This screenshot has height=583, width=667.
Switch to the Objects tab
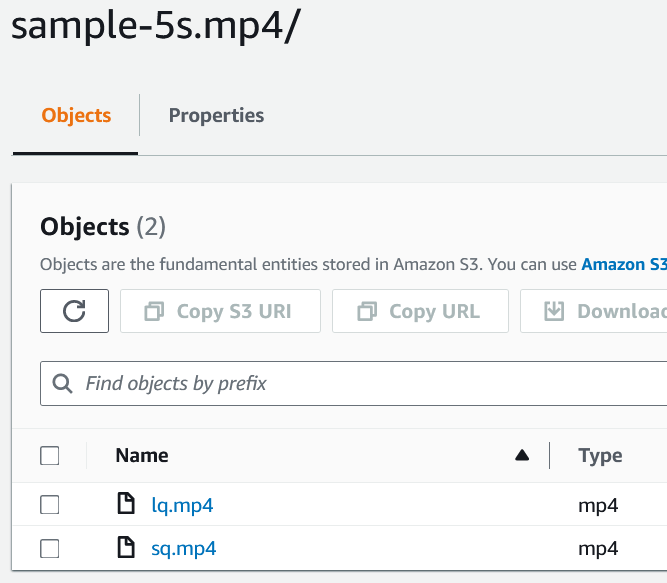pyautogui.click(x=76, y=116)
